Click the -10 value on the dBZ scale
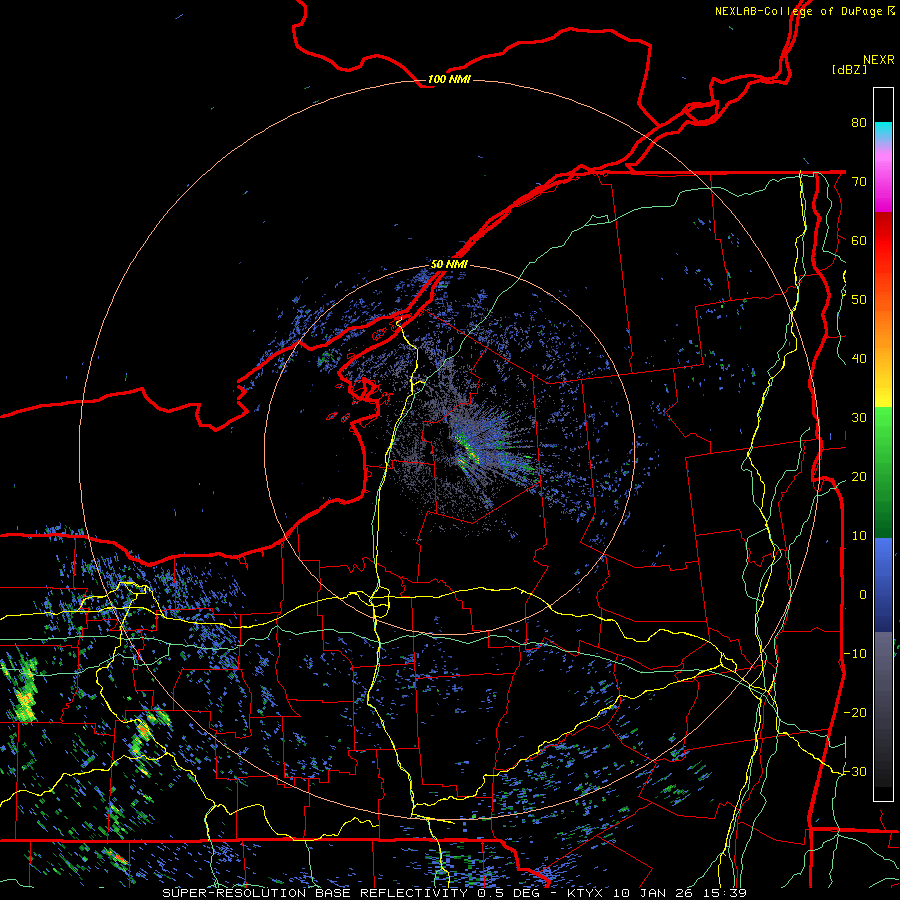The width and height of the screenshot is (900, 900). pos(855,654)
